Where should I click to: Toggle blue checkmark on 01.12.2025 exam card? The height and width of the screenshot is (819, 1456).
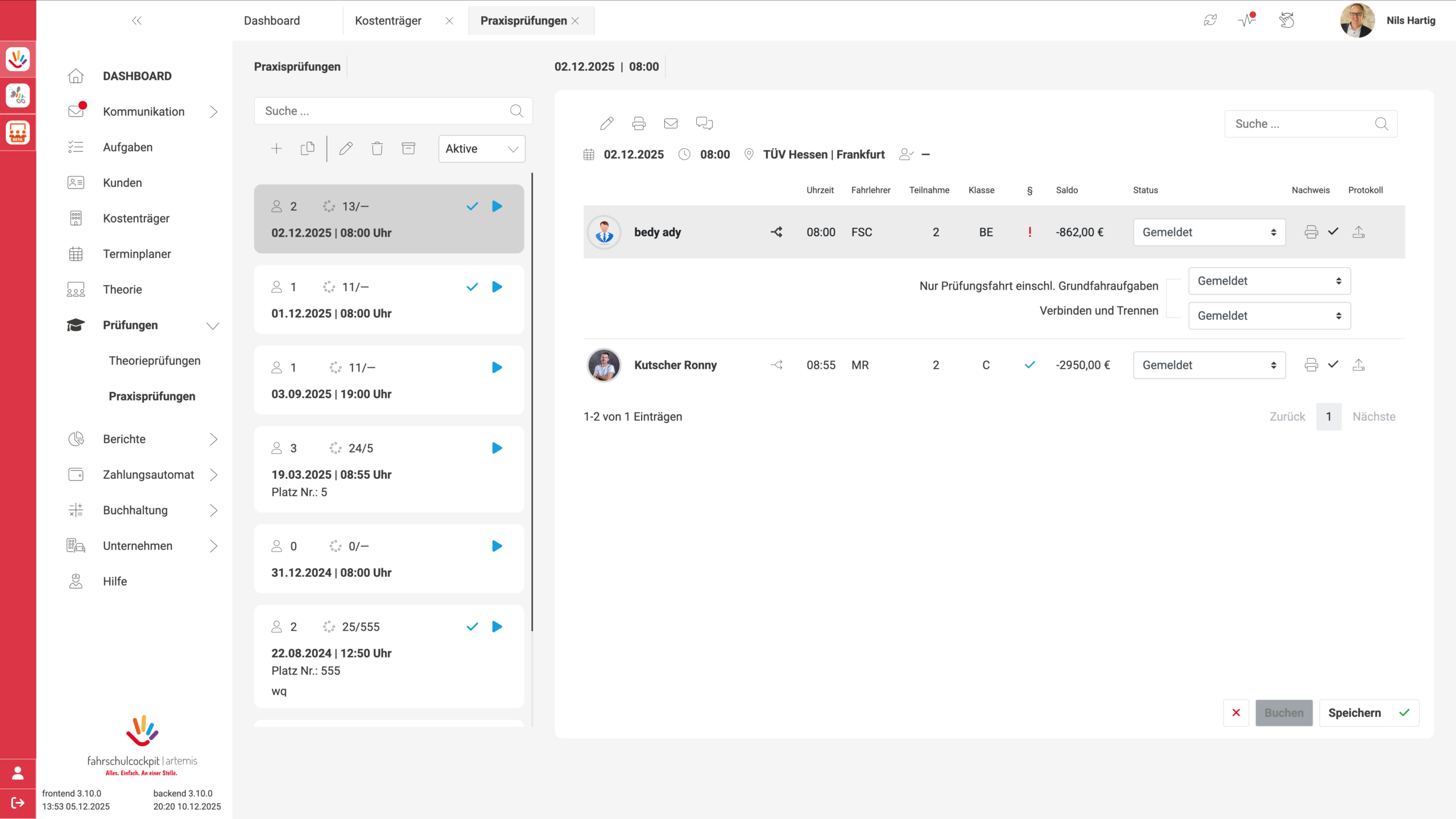(x=472, y=287)
